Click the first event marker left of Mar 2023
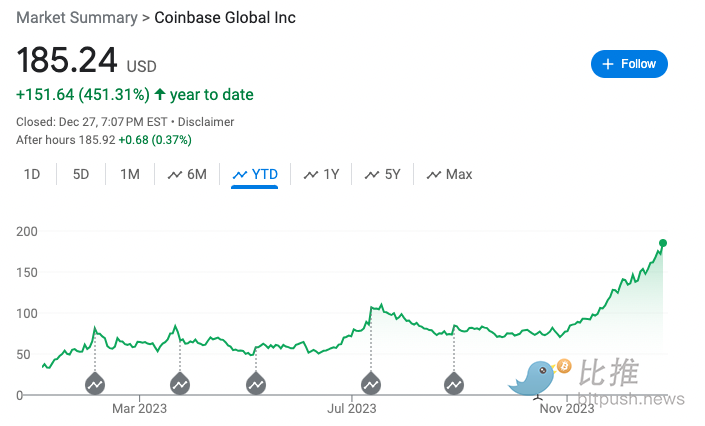The image size is (705, 426). click(95, 383)
